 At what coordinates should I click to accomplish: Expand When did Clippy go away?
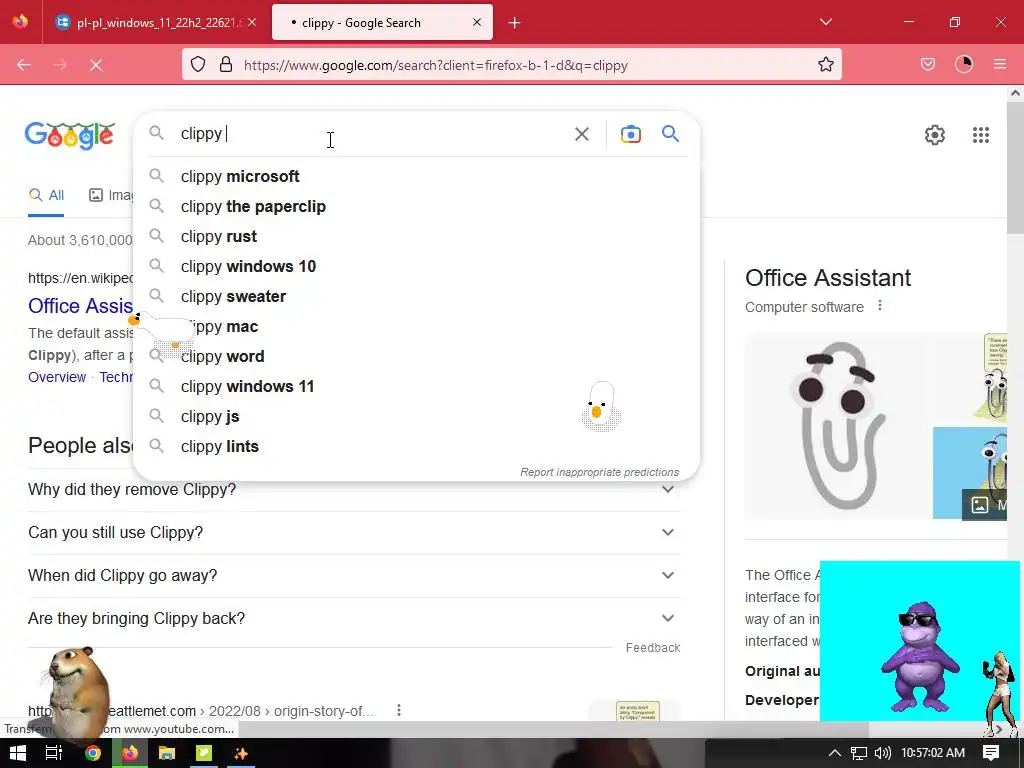click(x=354, y=576)
